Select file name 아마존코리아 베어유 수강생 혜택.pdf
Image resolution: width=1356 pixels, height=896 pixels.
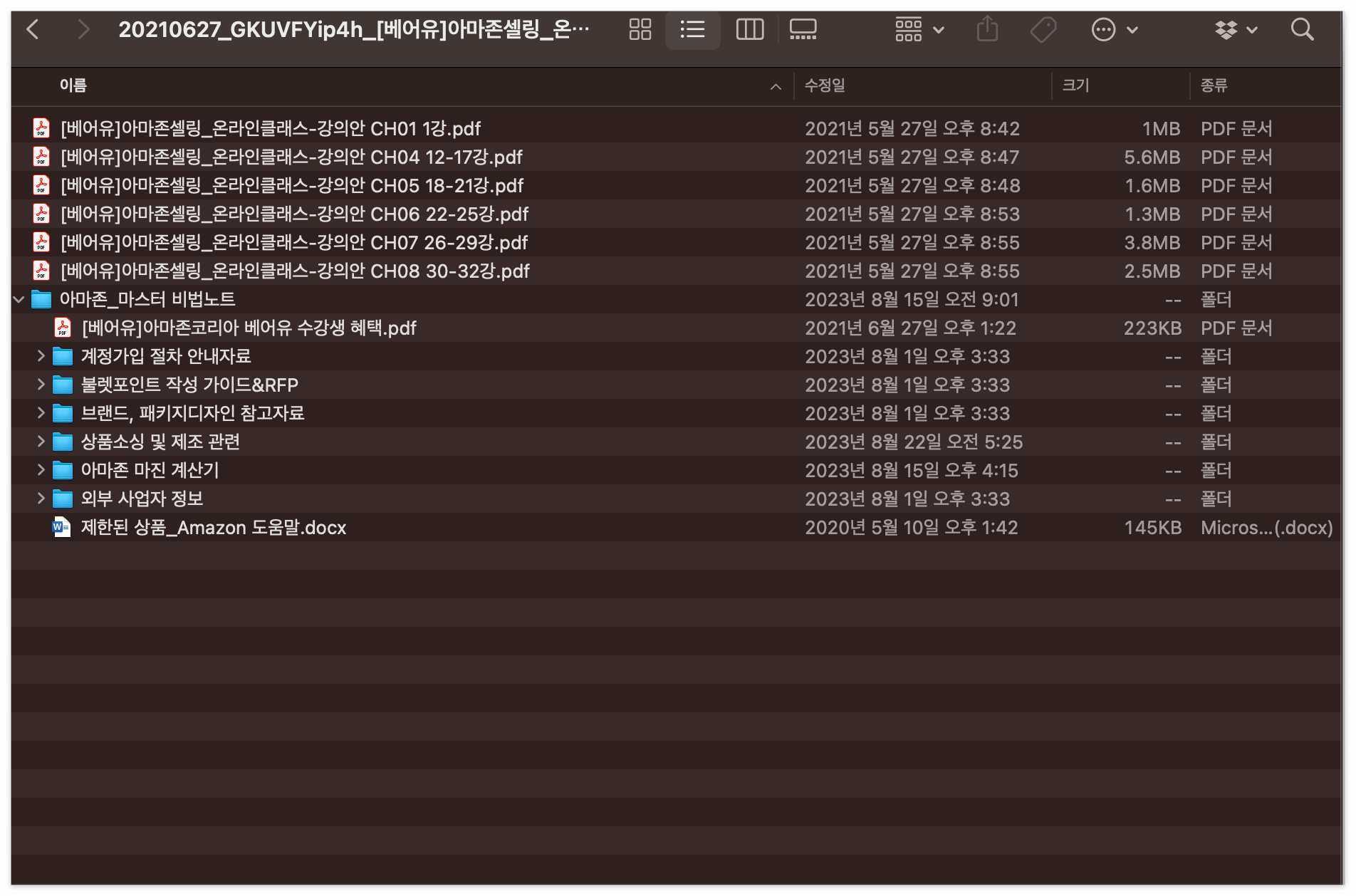(x=249, y=328)
